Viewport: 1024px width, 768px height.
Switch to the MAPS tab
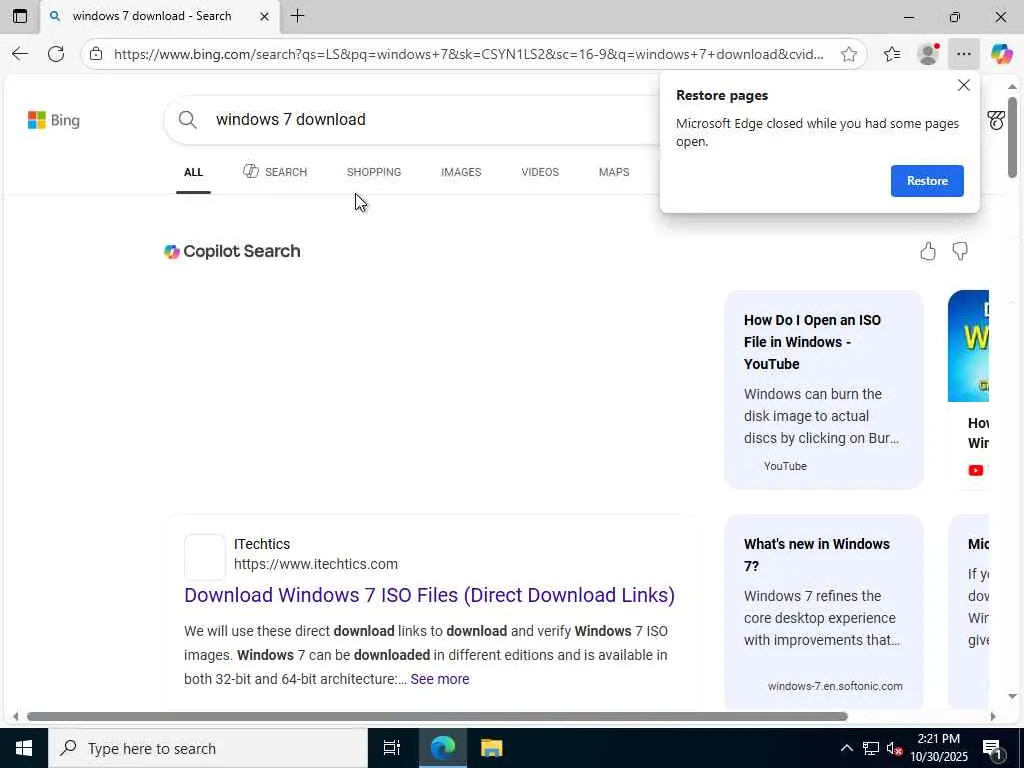click(x=614, y=172)
